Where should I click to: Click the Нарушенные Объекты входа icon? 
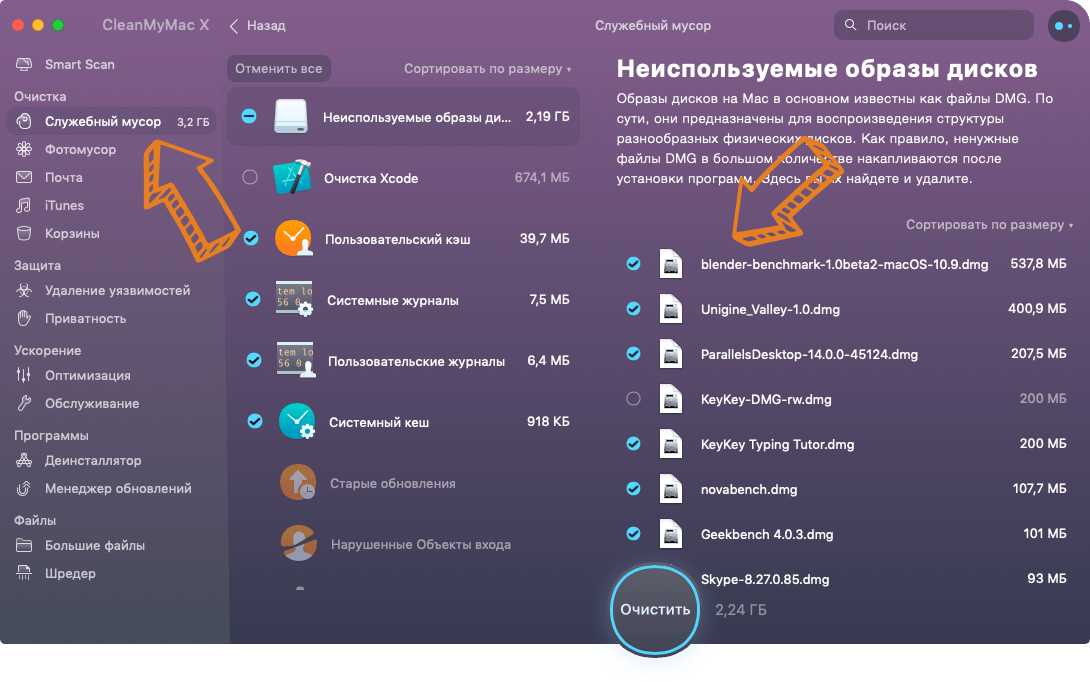click(x=299, y=544)
